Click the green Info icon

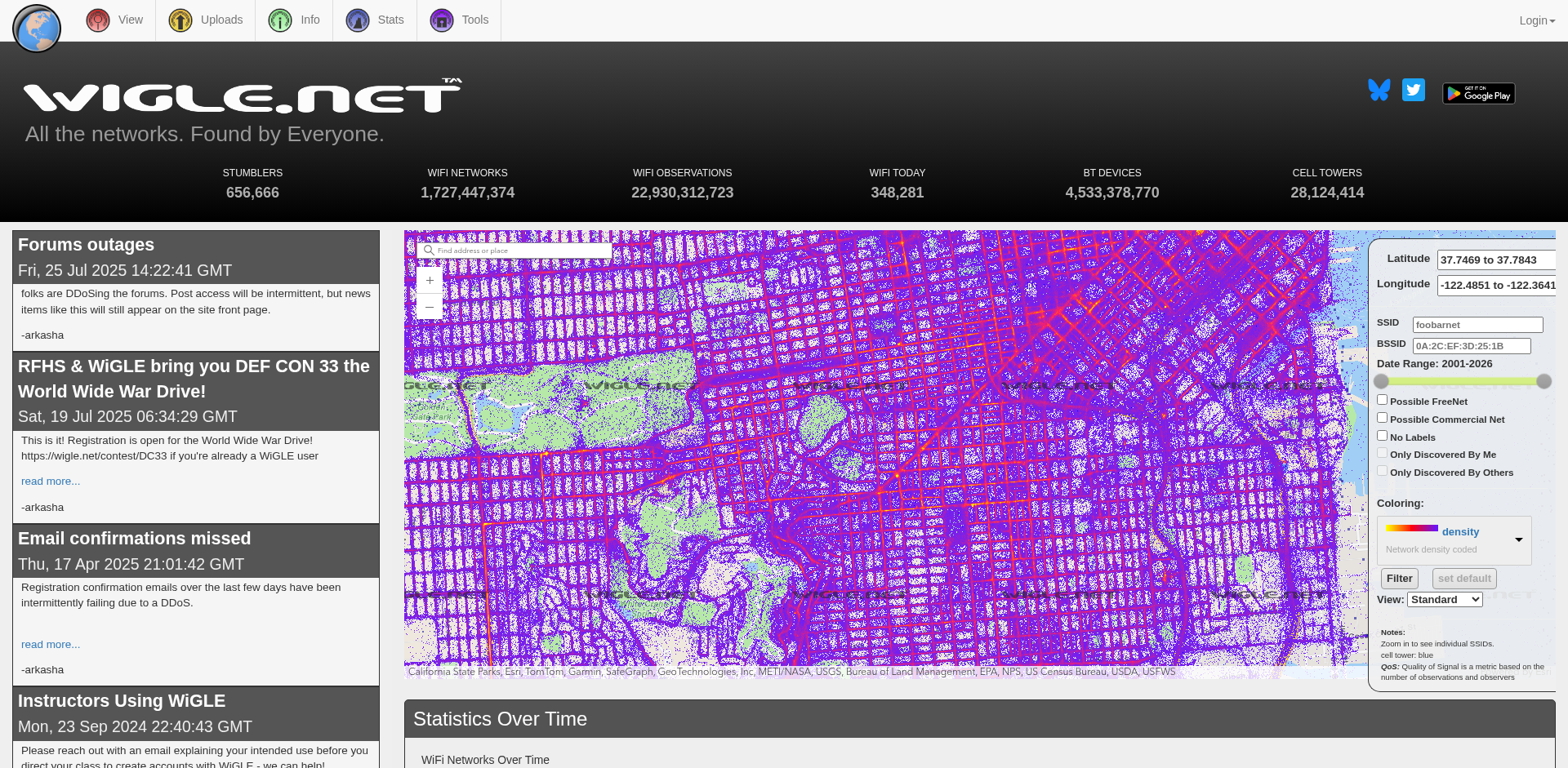(x=280, y=20)
